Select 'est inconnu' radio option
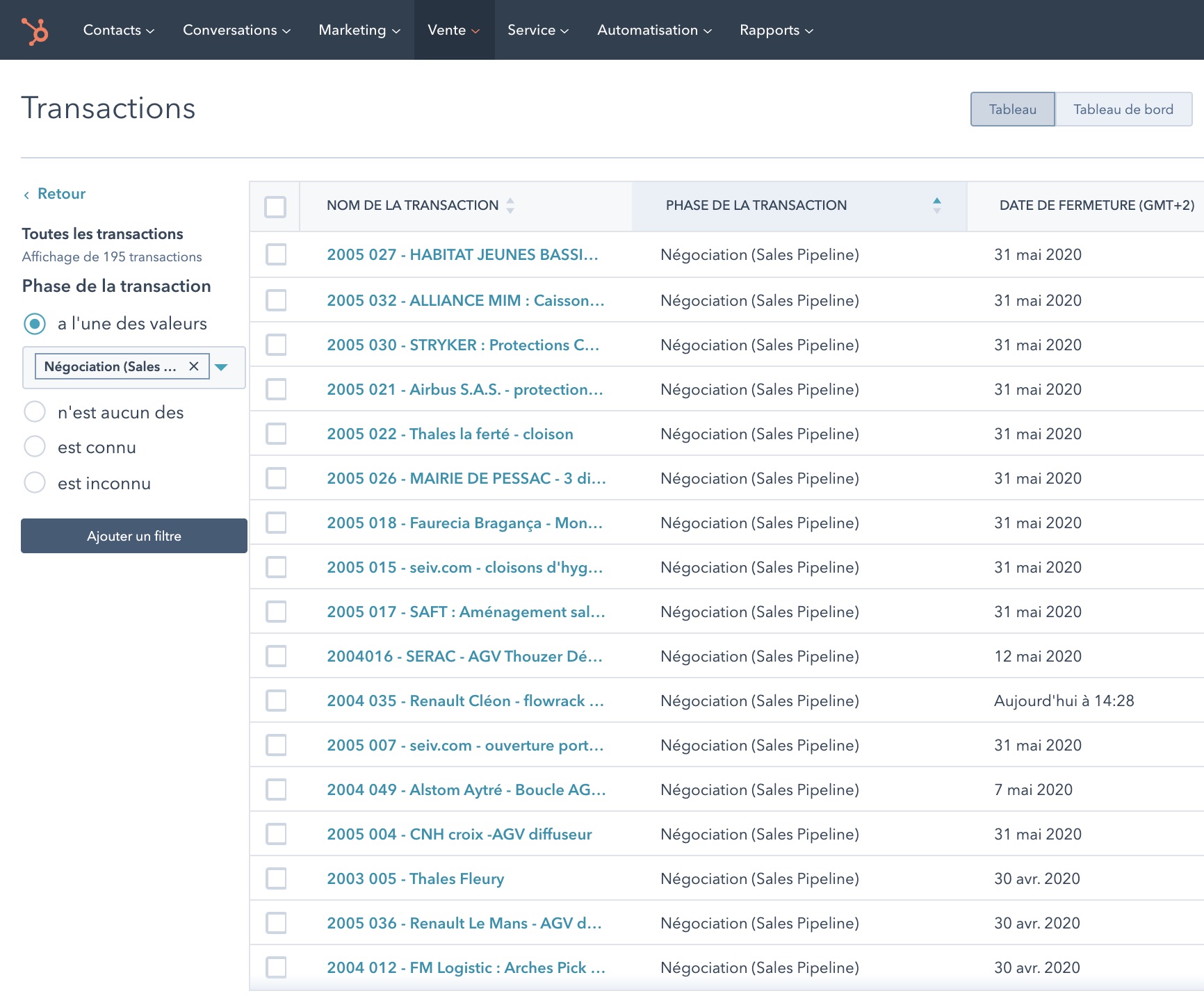 pyautogui.click(x=35, y=482)
